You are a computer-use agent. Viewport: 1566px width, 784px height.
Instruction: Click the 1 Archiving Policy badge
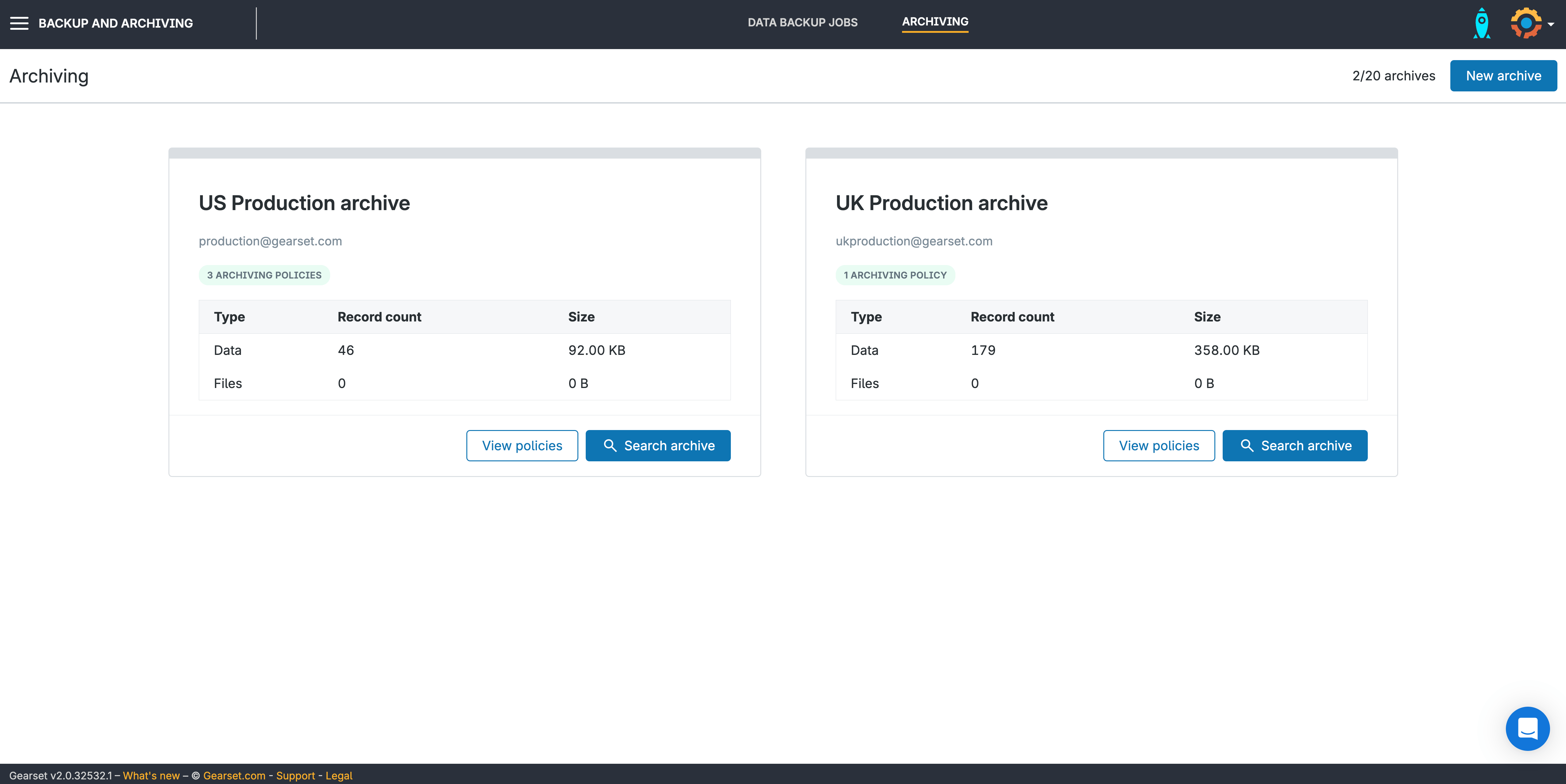[895, 275]
